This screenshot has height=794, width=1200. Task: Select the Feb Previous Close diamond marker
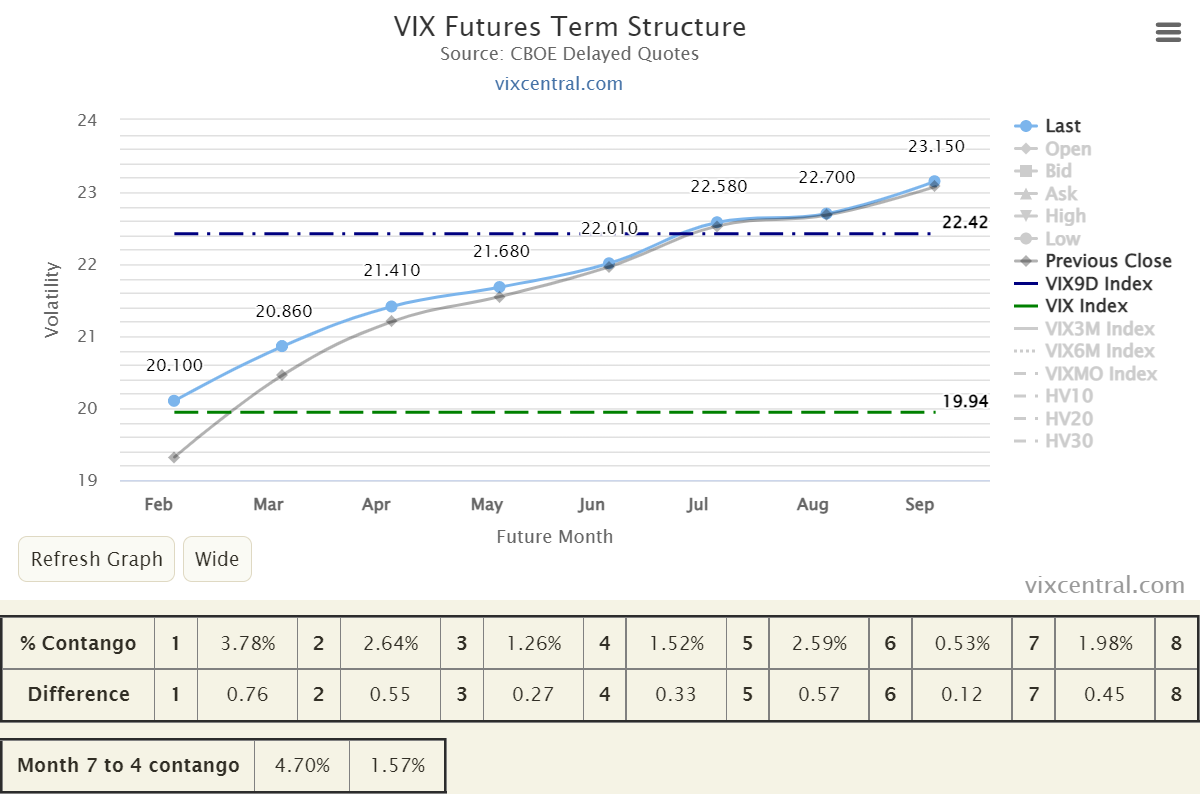pos(174,457)
